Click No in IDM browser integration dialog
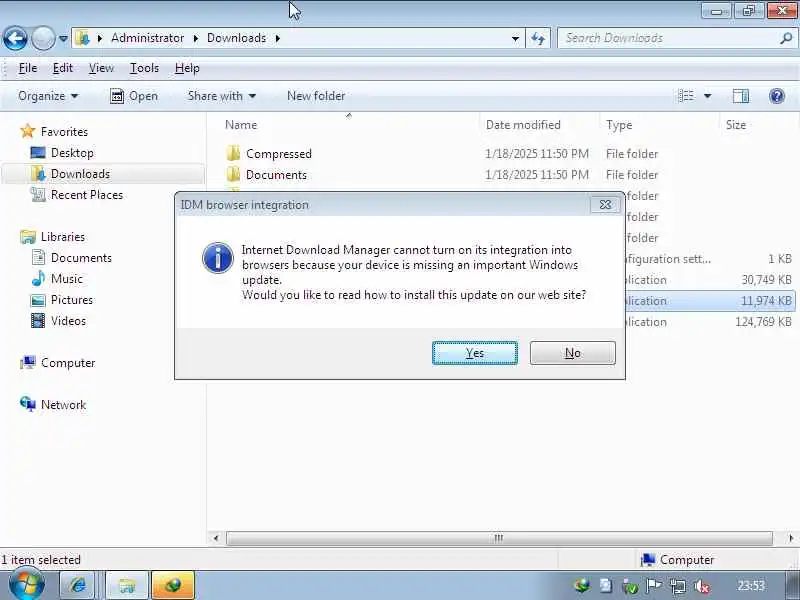This screenshot has width=800, height=600. tap(572, 353)
